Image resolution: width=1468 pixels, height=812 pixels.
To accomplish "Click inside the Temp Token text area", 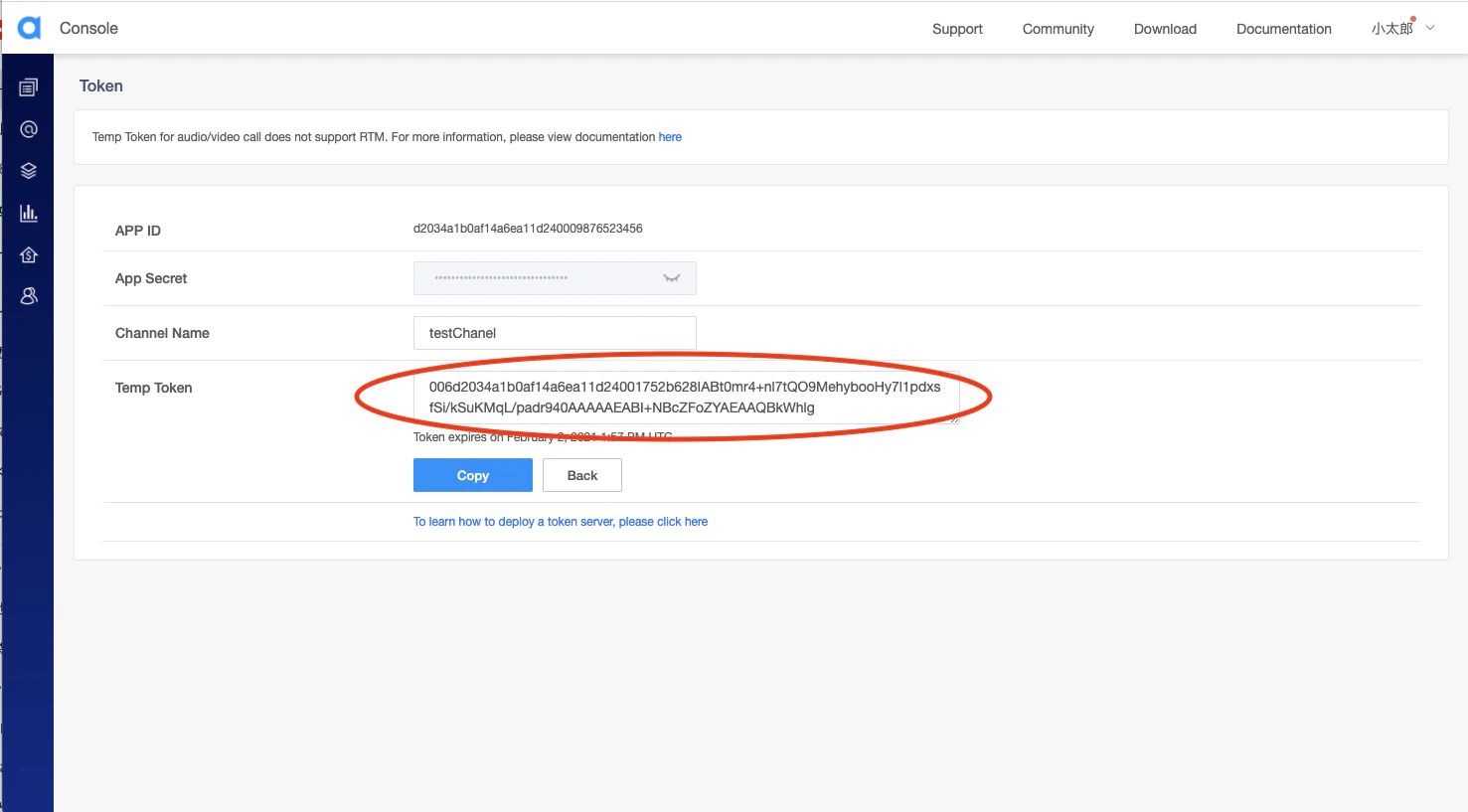I will 686,398.
